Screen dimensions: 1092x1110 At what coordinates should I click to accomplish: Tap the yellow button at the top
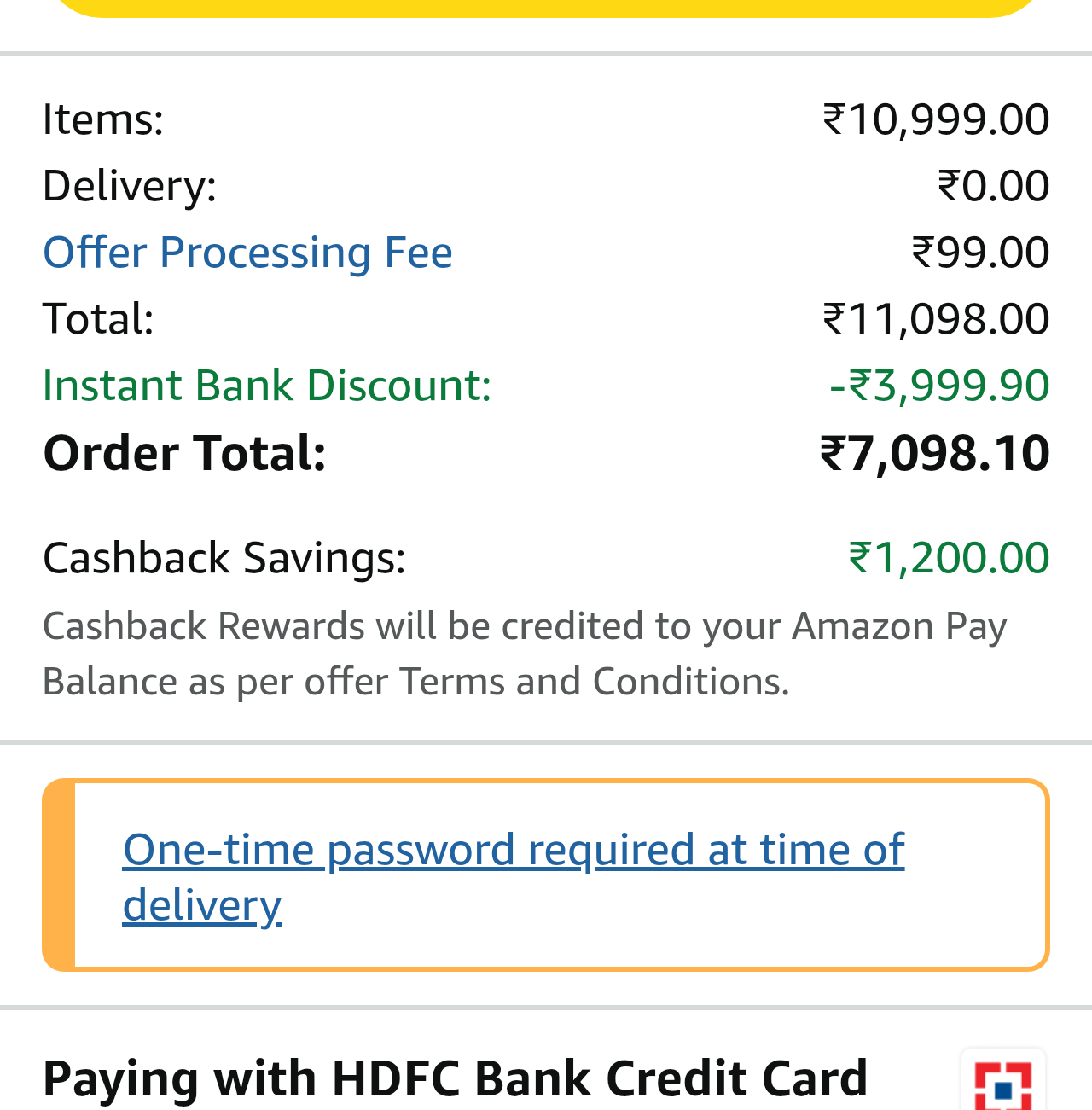pos(546,7)
